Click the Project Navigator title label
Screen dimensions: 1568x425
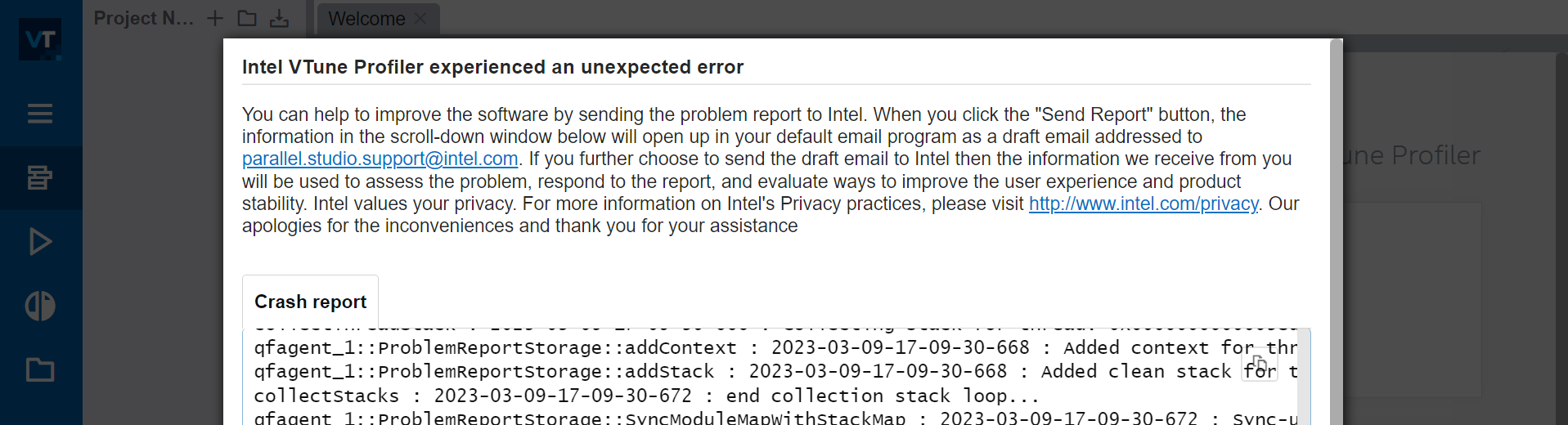click(x=143, y=18)
